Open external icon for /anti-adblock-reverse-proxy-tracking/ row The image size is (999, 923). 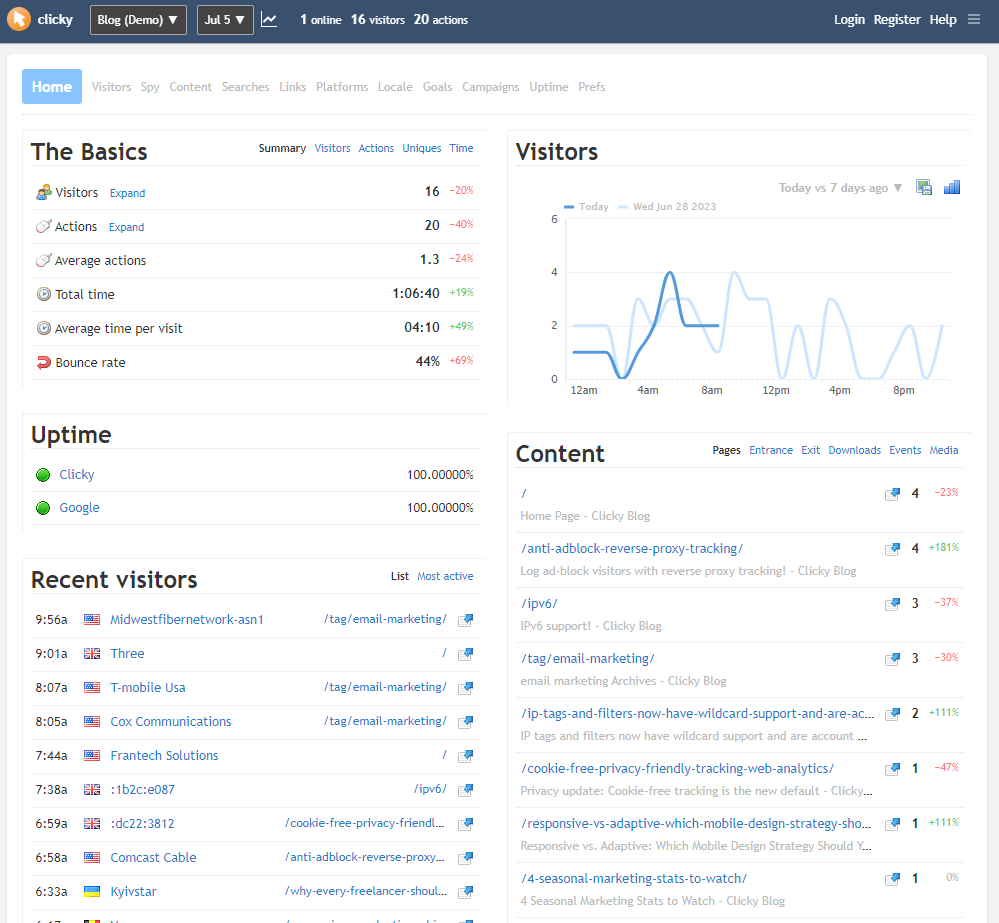[x=893, y=548]
